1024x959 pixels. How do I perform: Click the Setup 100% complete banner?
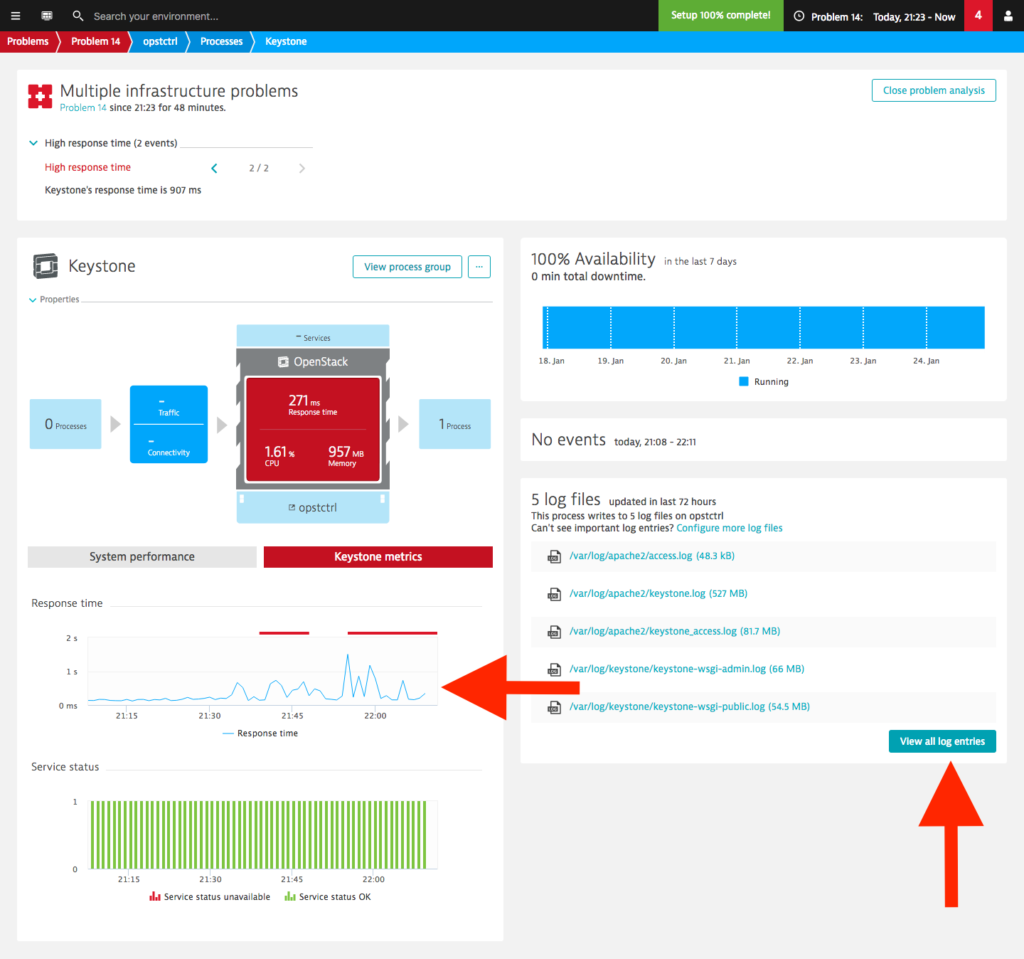[721, 16]
